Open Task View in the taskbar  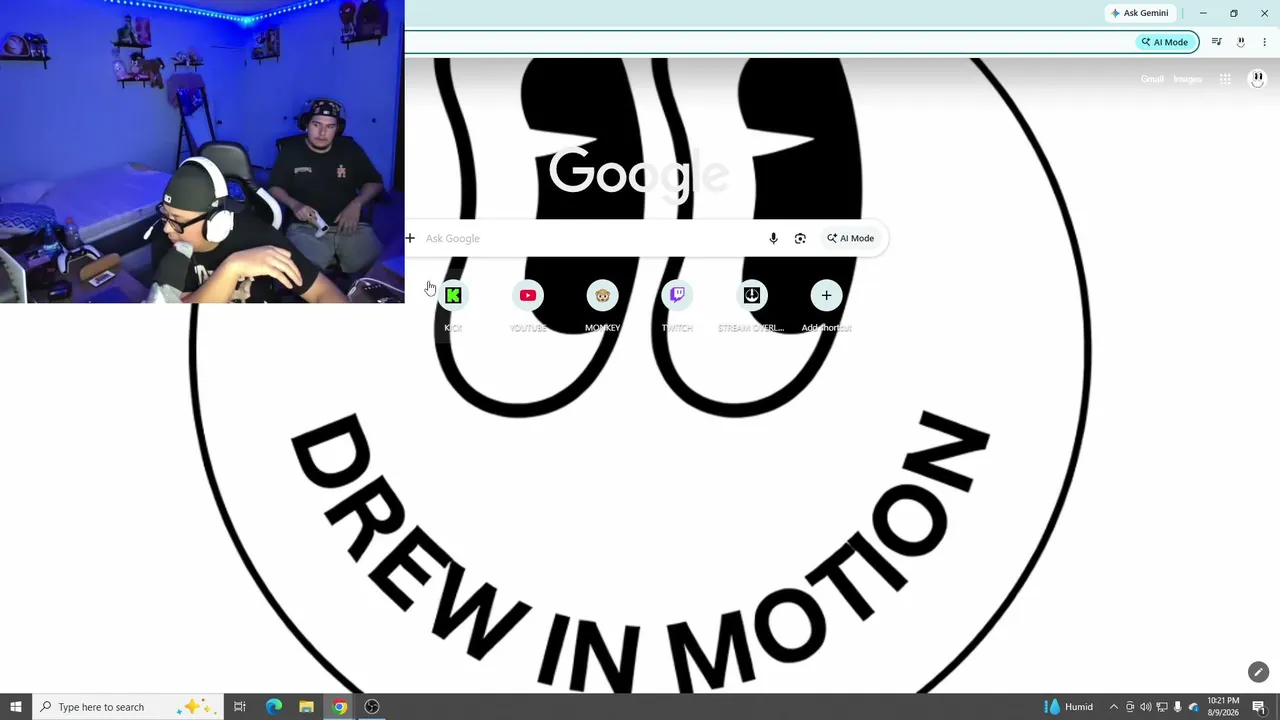point(240,707)
